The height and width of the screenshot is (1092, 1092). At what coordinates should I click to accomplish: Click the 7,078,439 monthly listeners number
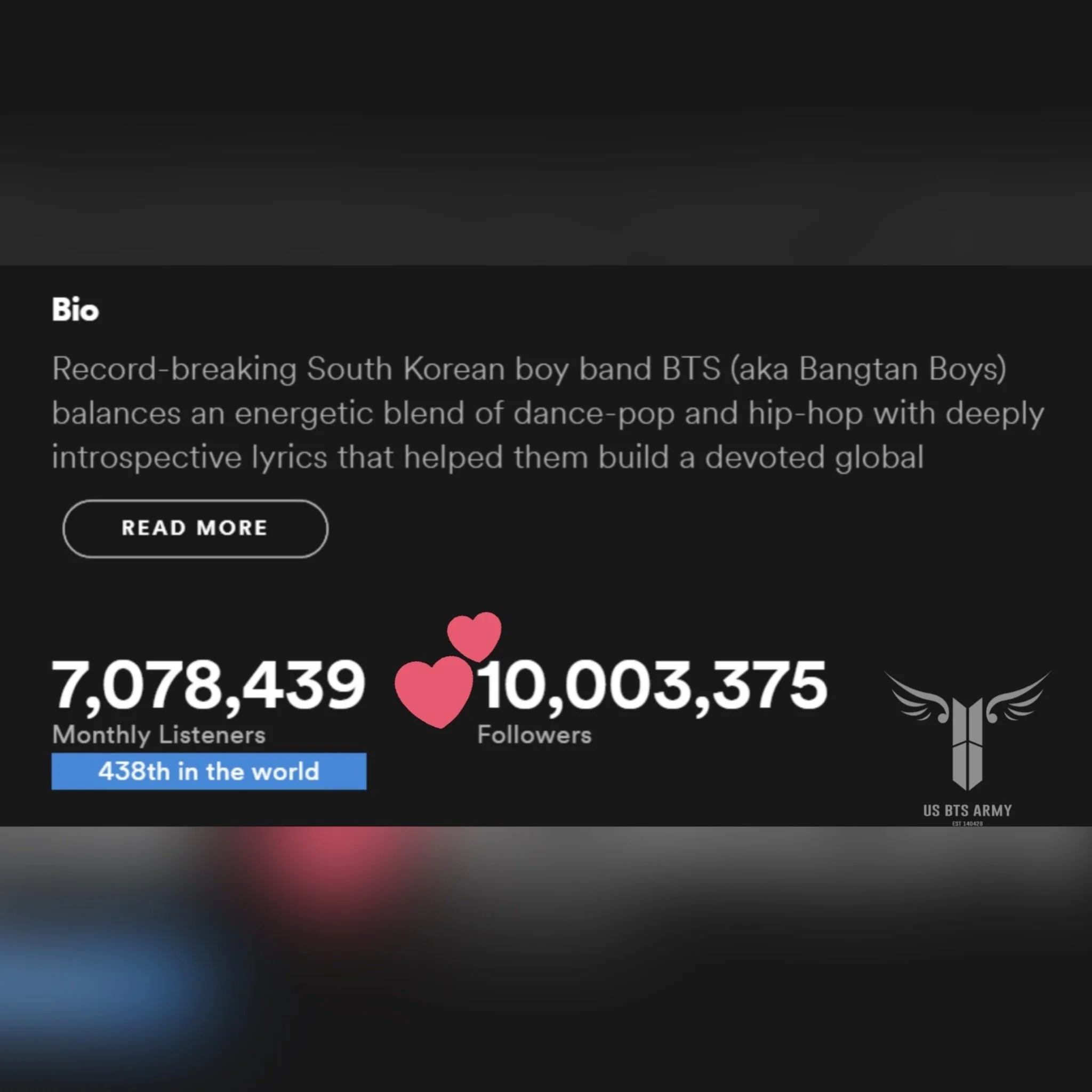(208, 685)
